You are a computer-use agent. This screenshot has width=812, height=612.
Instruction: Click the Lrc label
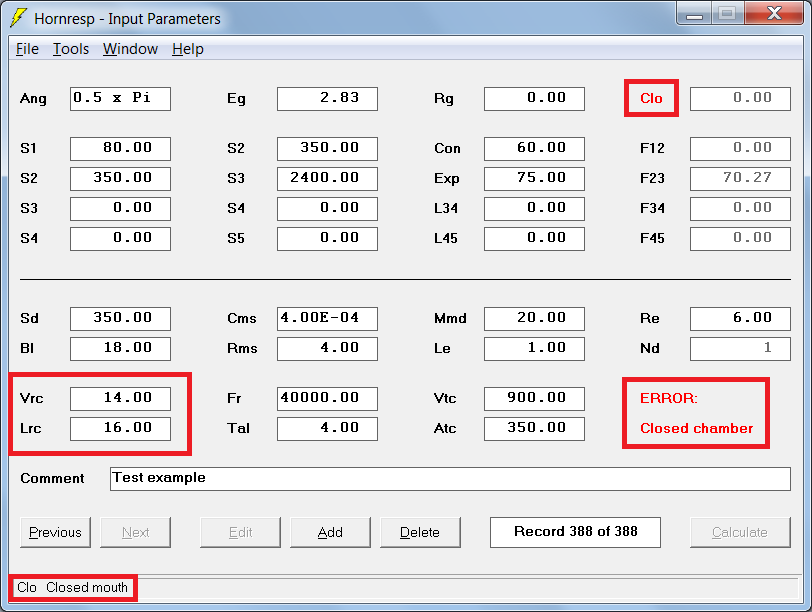(x=31, y=428)
